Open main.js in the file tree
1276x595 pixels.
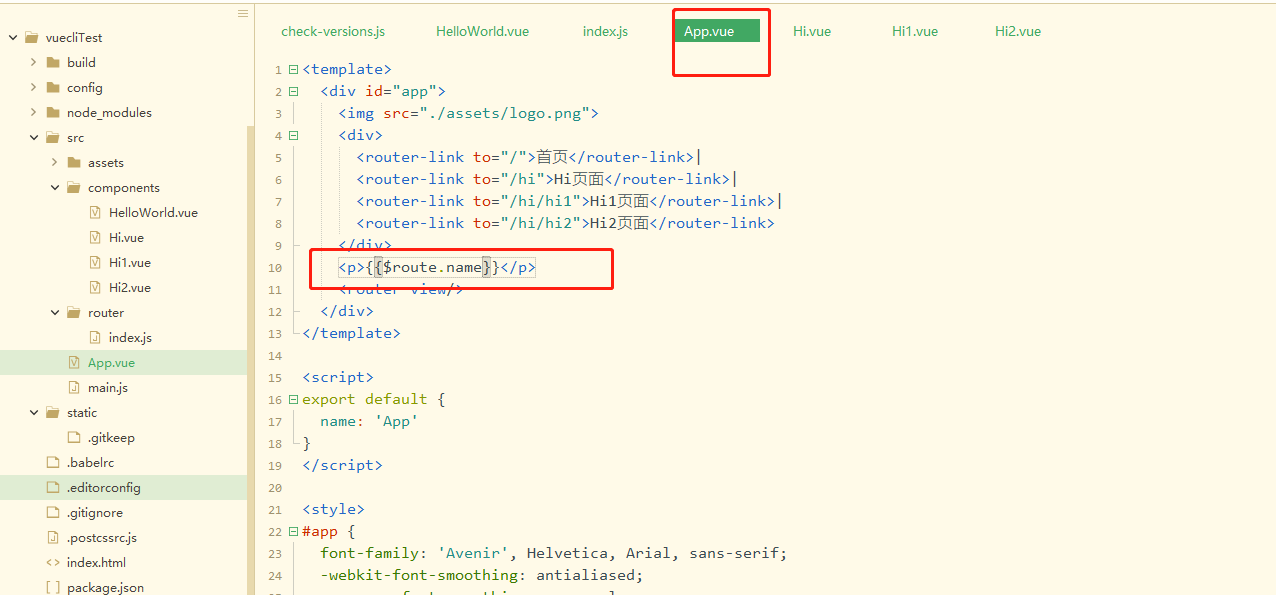click(108, 387)
